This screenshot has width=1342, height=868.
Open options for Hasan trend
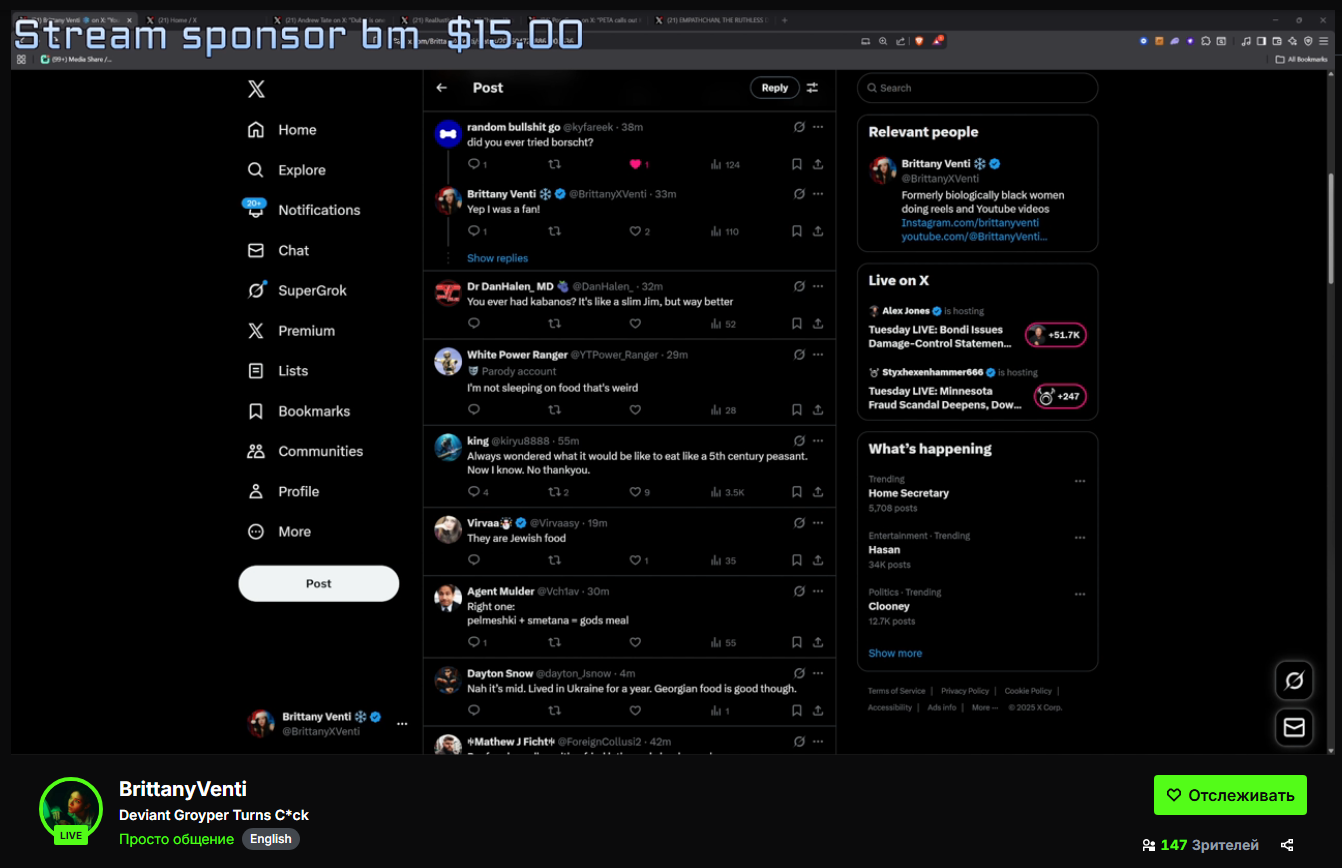[1080, 538]
